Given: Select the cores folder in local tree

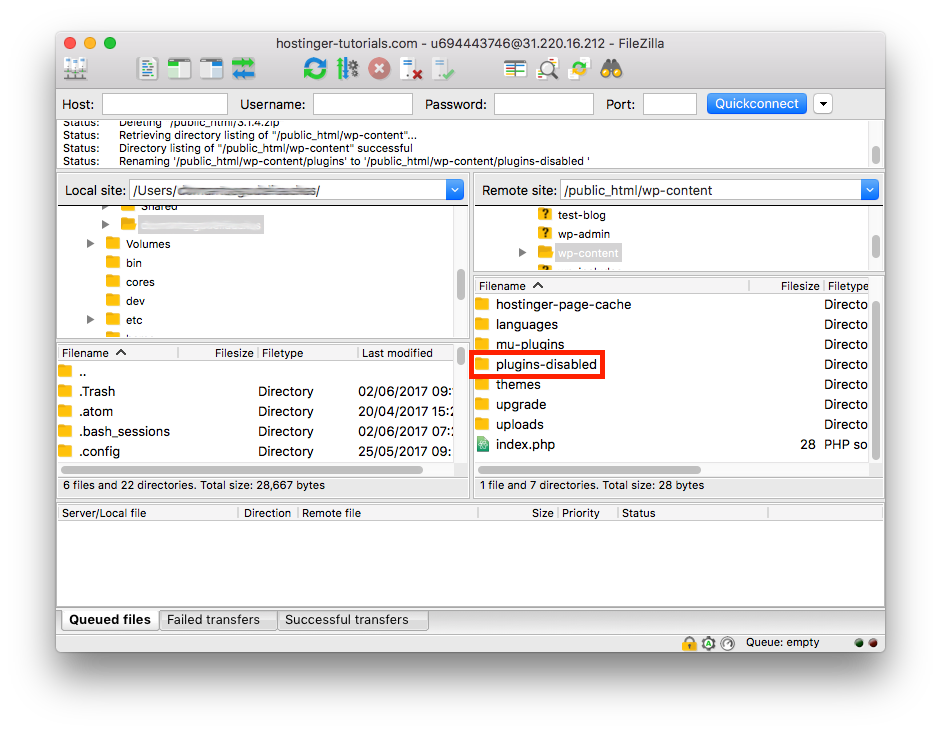Looking at the screenshot, I should [140, 281].
